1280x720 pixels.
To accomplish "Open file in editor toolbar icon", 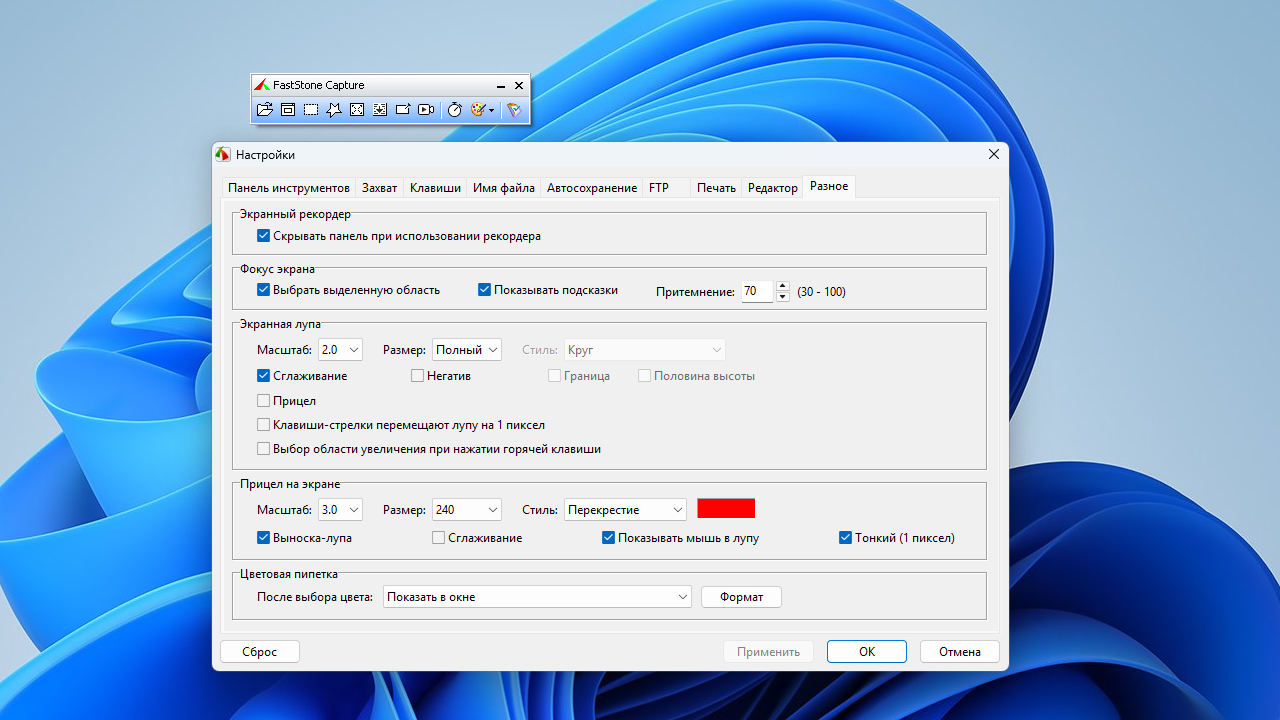I will point(264,110).
